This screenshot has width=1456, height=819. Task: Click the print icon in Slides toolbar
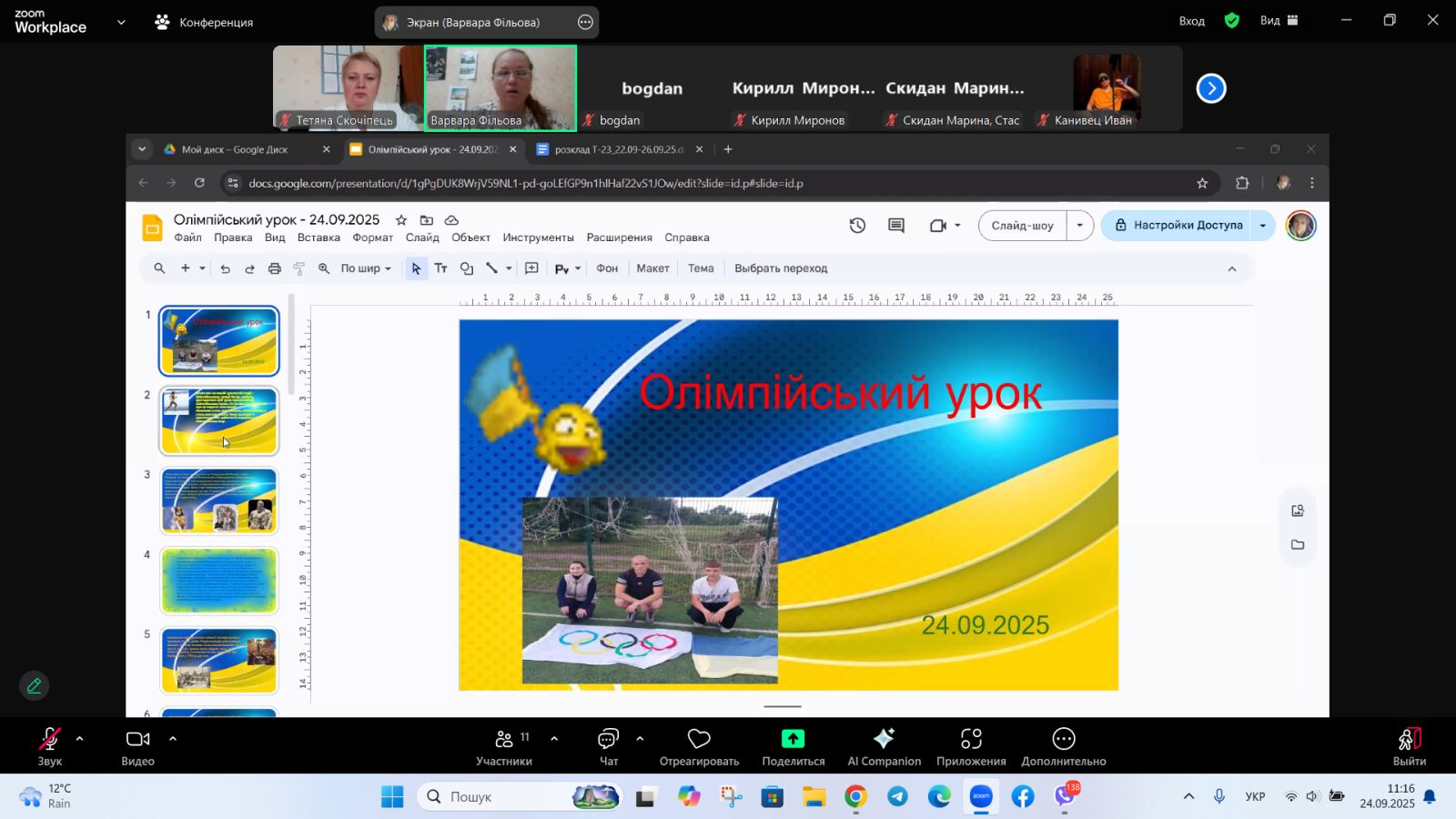coord(274,268)
